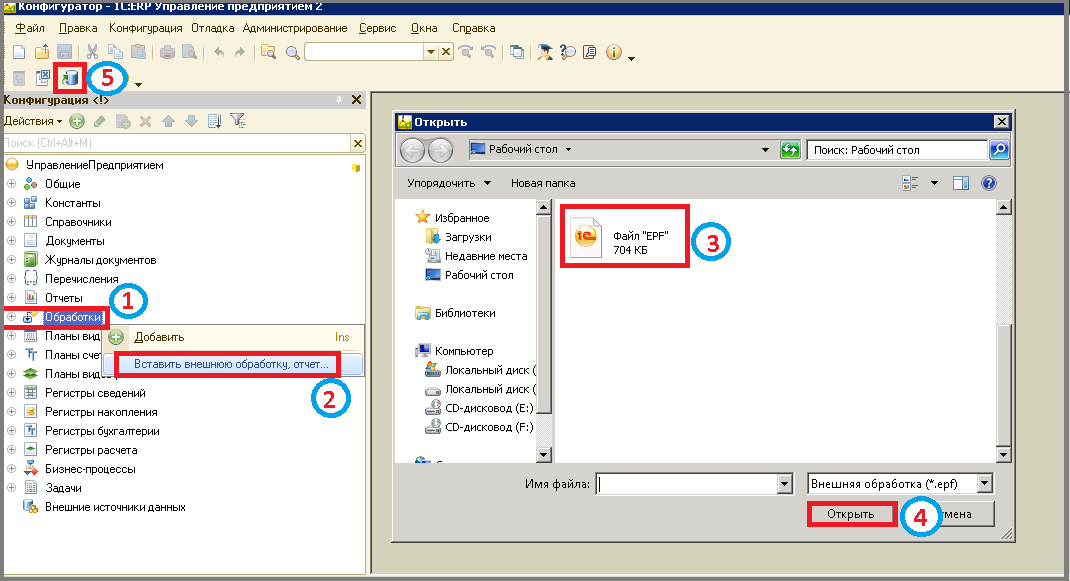This screenshot has height=581, width=1070.
Task: Click the Cut scissors toolbar icon
Action: [x=92, y=52]
